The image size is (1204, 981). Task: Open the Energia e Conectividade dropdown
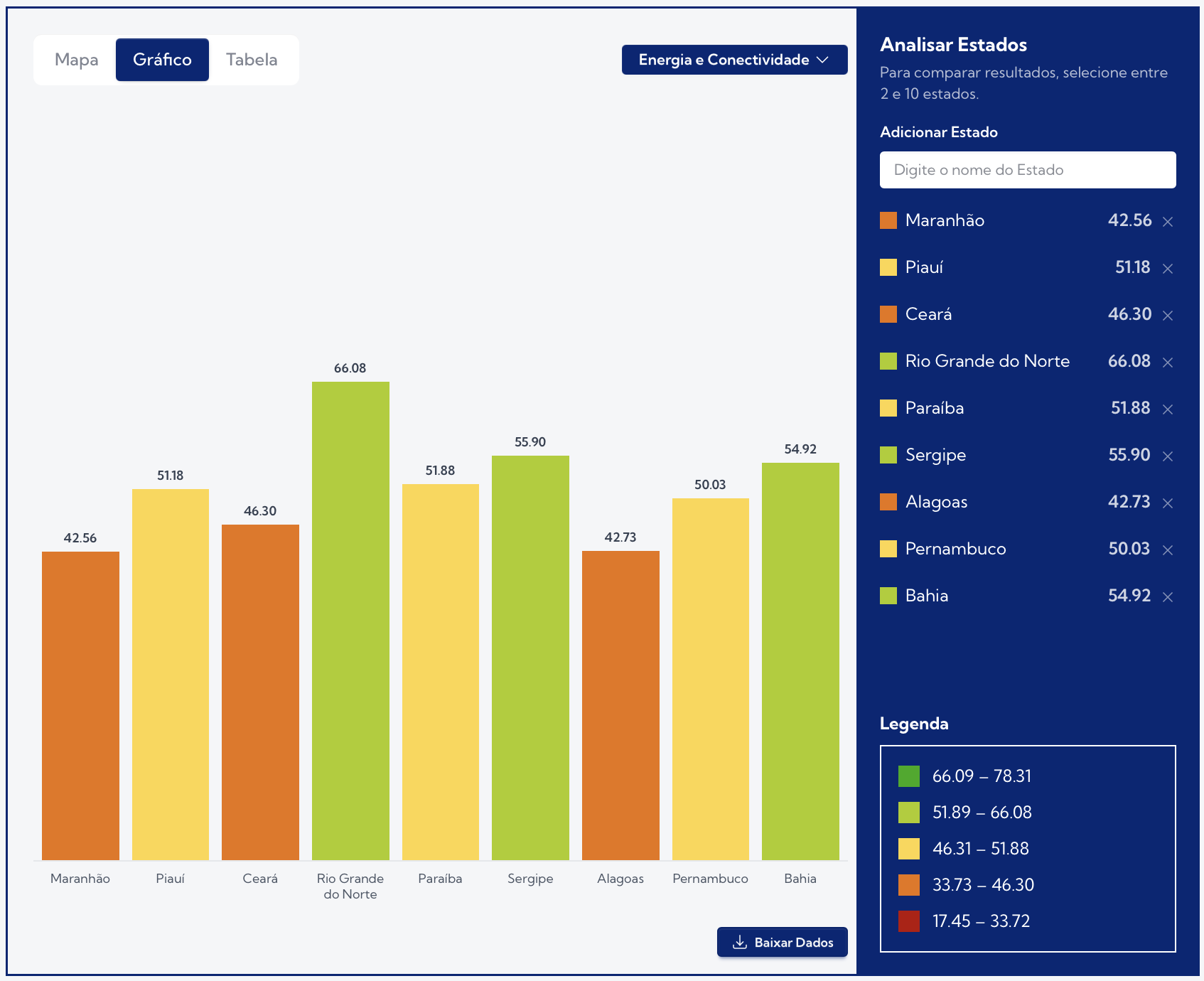[x=733, y=60]
